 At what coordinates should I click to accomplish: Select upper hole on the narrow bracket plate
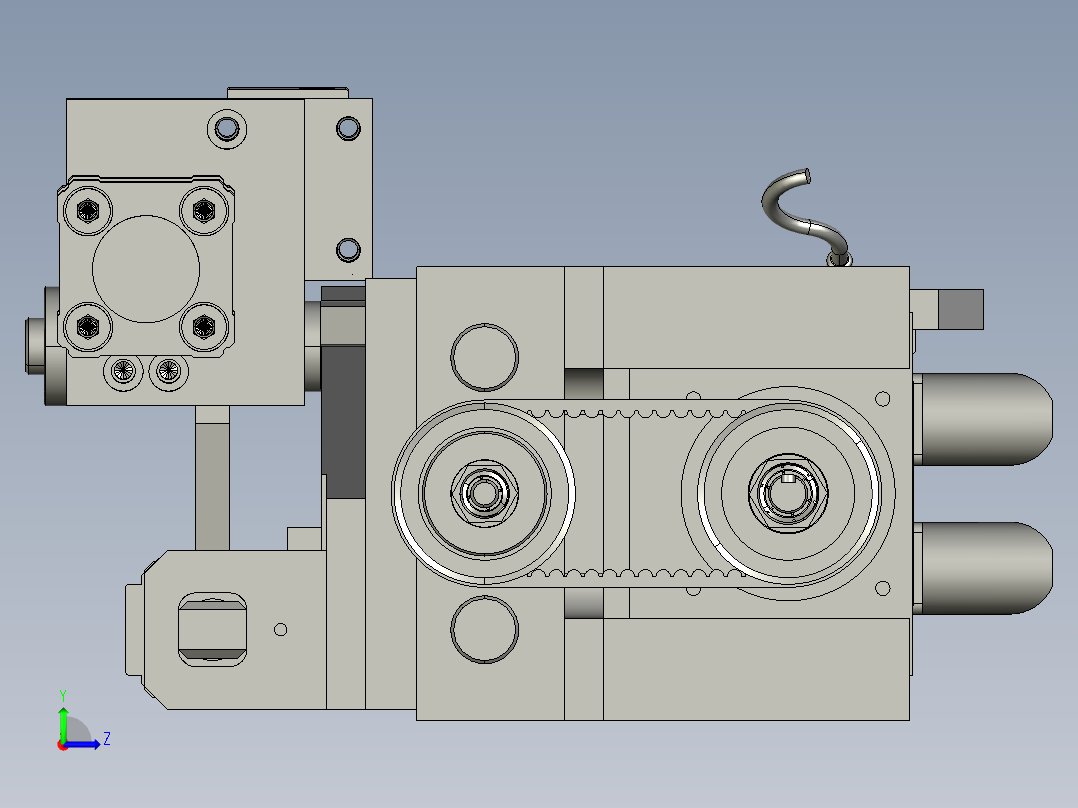coord(348,128)
